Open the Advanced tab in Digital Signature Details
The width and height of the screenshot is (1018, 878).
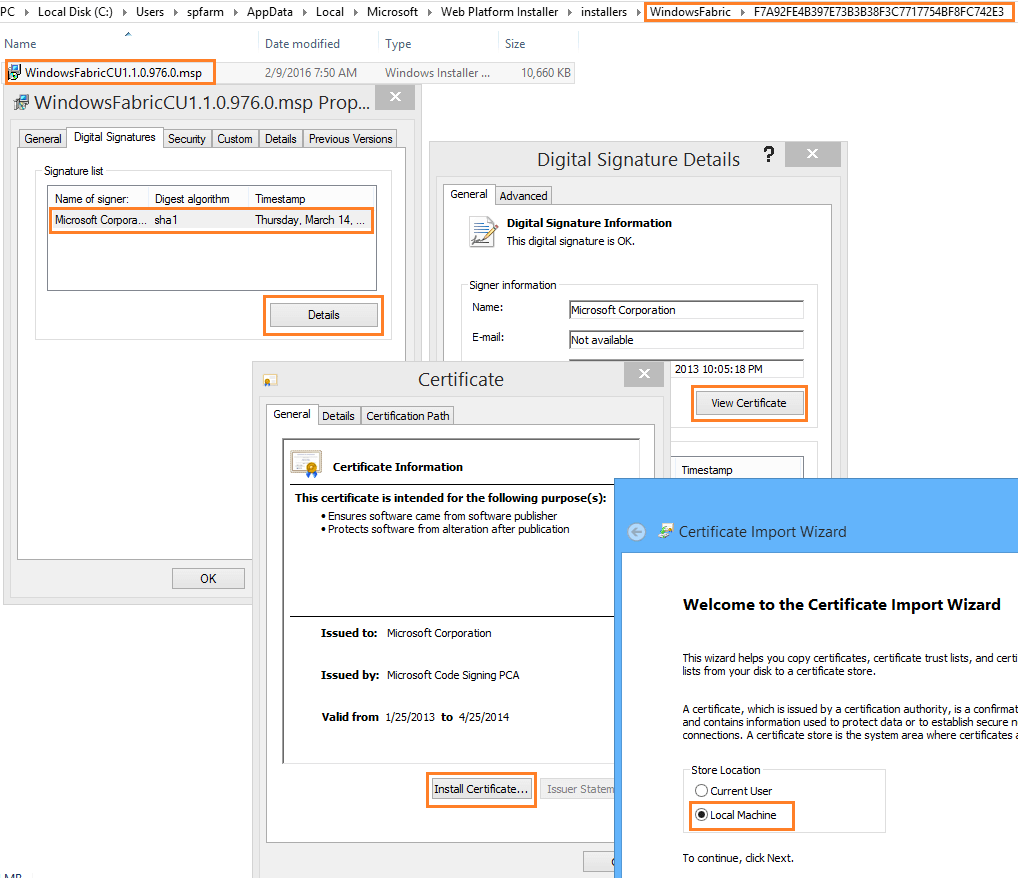point(523,195)
